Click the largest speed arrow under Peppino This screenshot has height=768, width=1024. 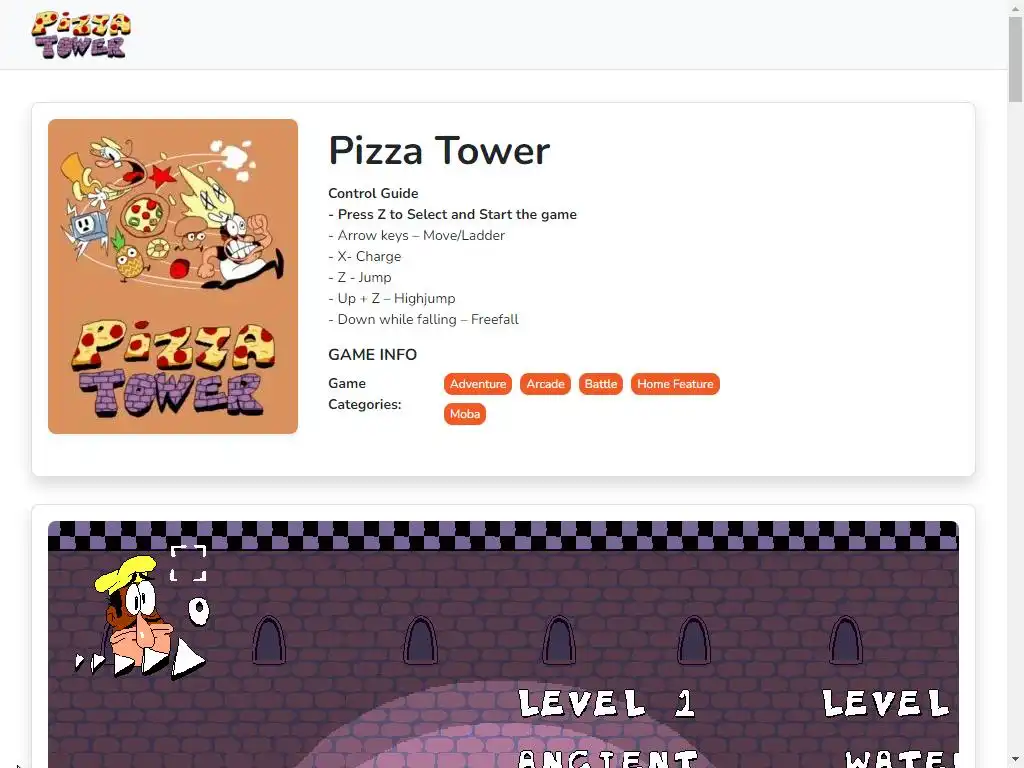(x=188, y=658)
